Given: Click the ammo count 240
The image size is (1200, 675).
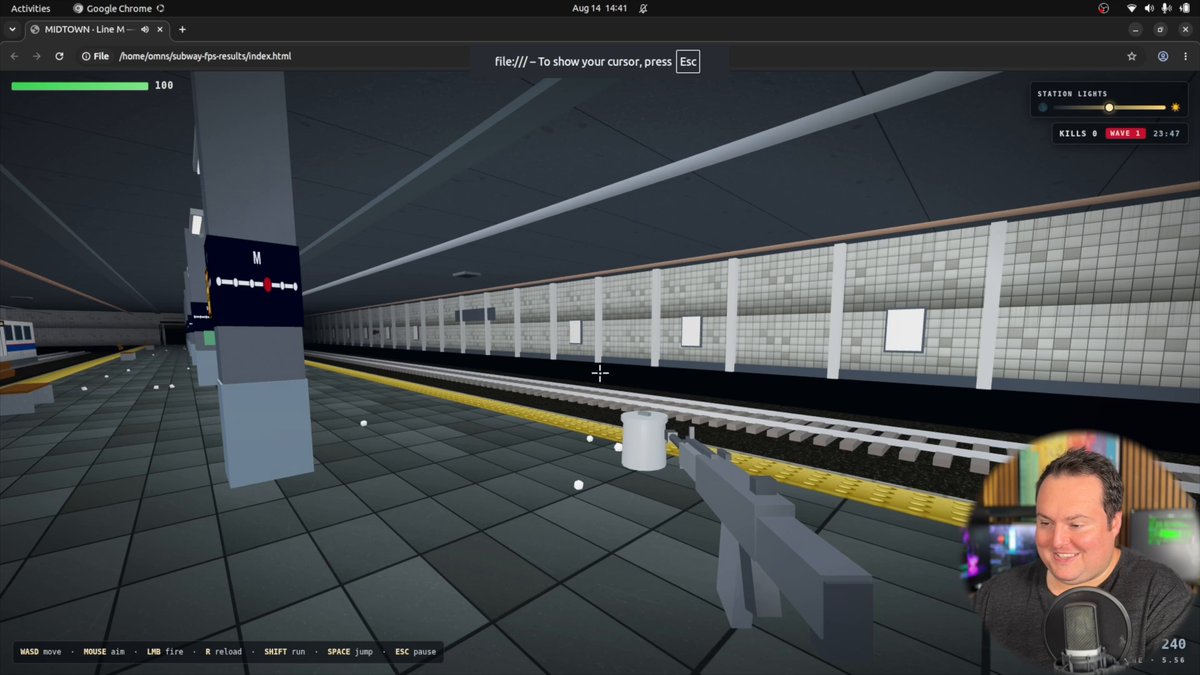Looking at the screenshot, I should pyautogui.click(x=1173, y=645).
